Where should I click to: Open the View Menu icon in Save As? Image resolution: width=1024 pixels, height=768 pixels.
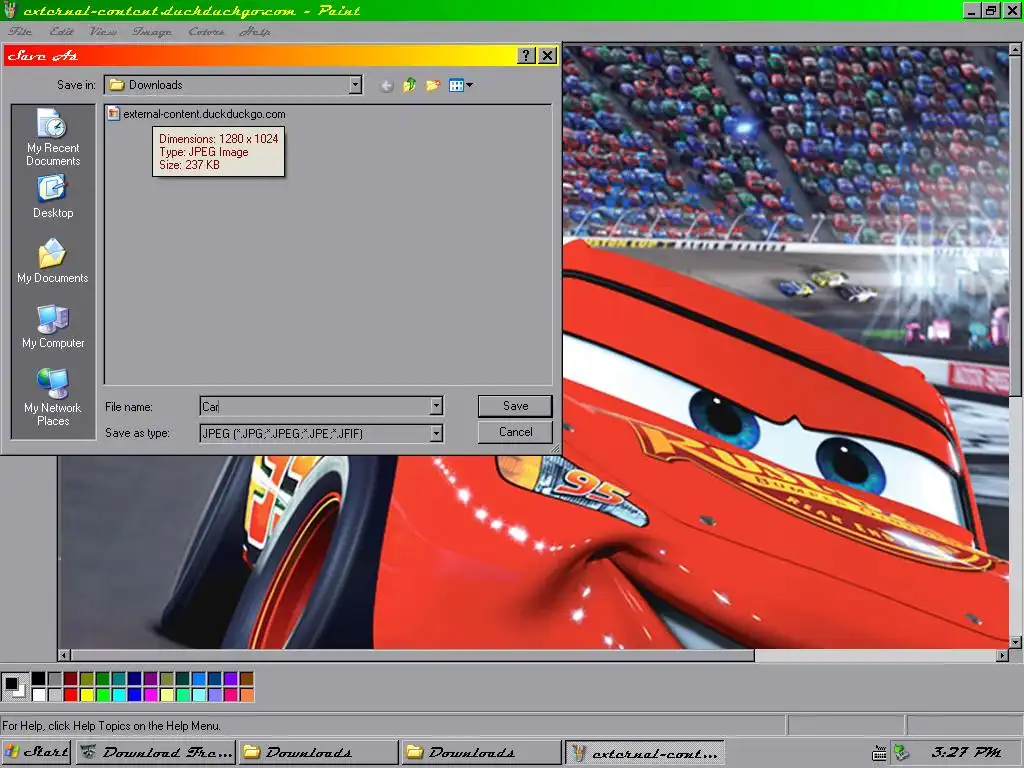(x=460, y=85)
